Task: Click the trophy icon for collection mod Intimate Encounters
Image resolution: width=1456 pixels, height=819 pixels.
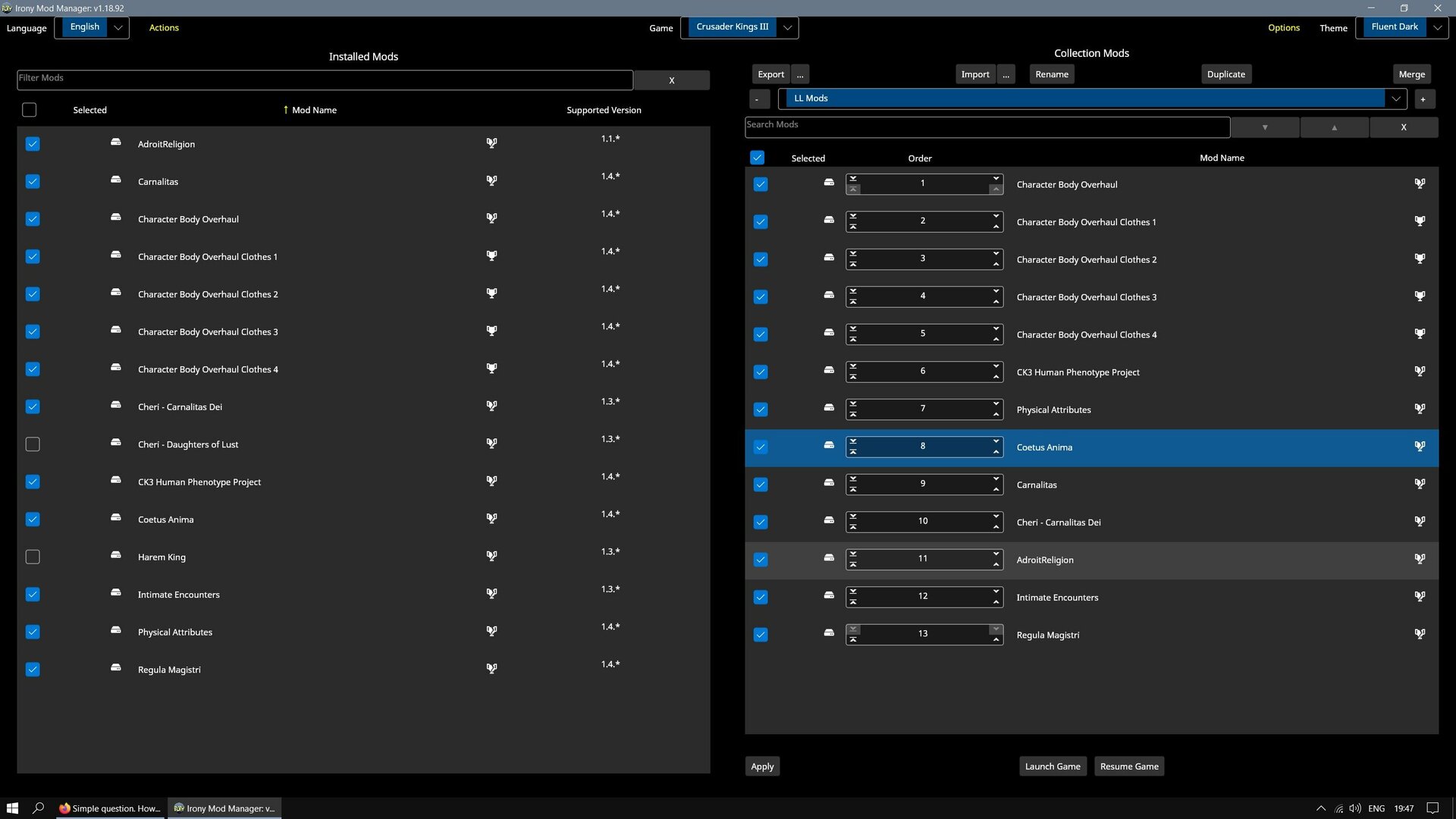Action: (1420, 596)
